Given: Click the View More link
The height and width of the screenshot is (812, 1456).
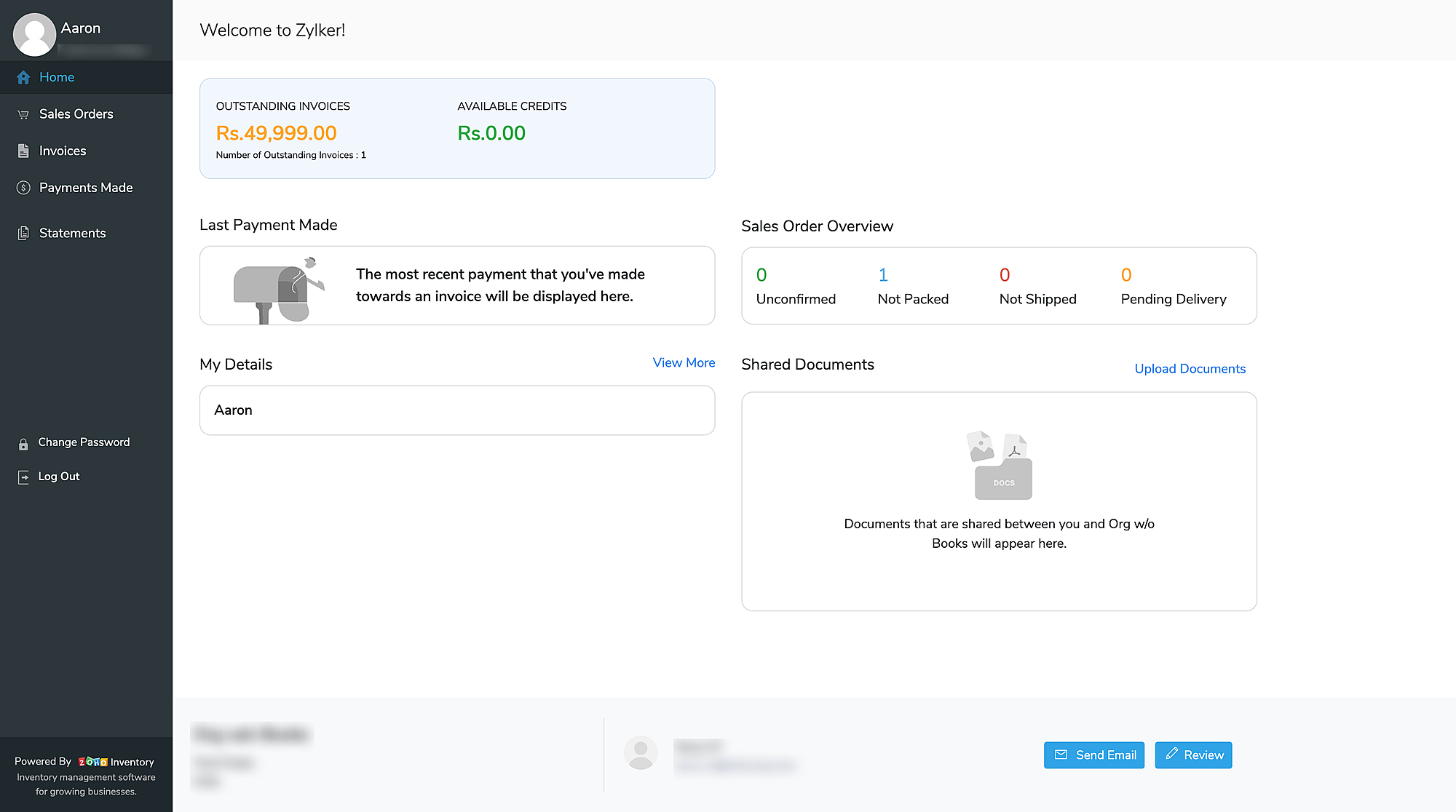Looking at the screenshot, I should [x=684, y=362].
